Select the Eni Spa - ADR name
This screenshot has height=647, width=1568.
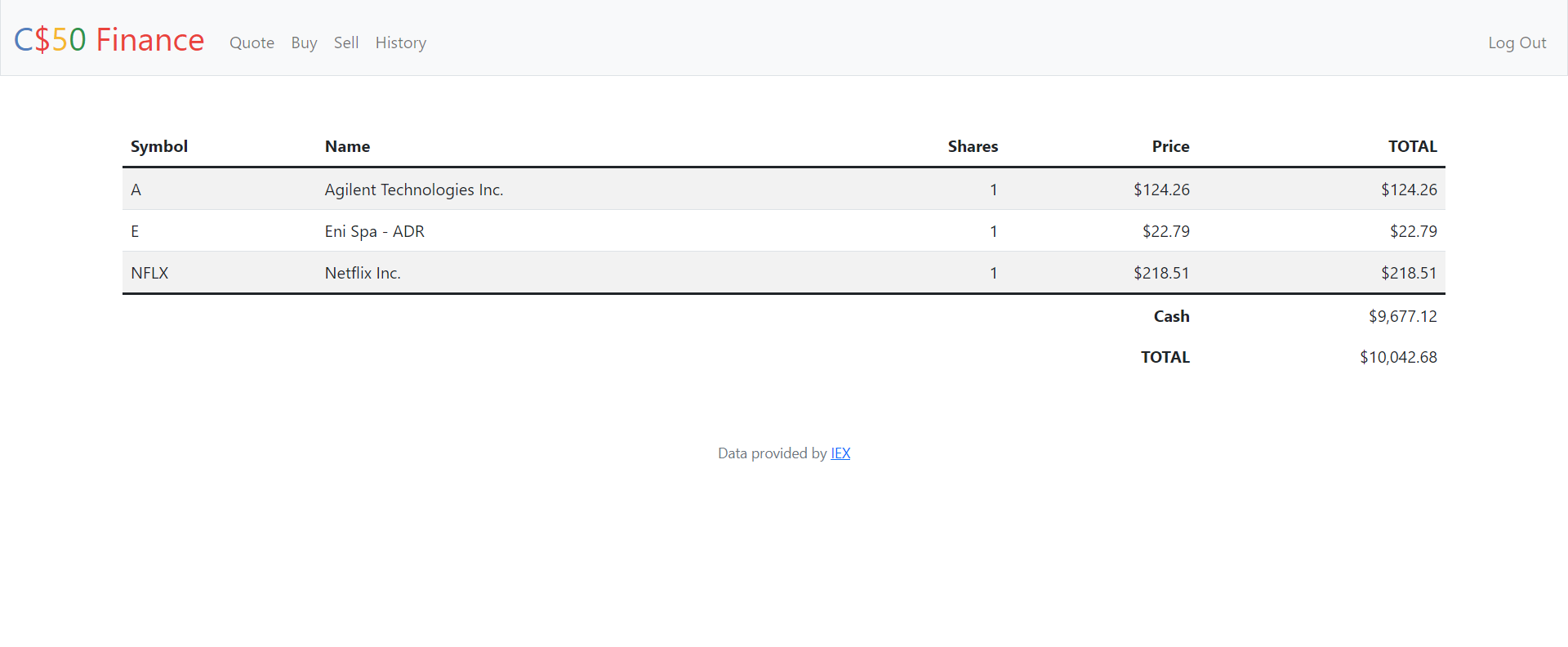click(375, 231)
